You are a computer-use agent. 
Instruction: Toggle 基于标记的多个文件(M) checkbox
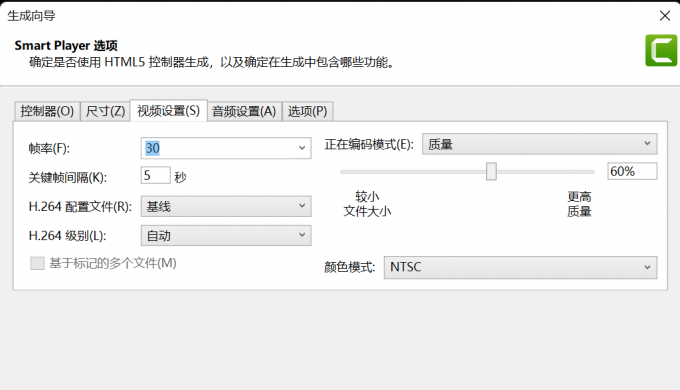[x=37, y=263]
